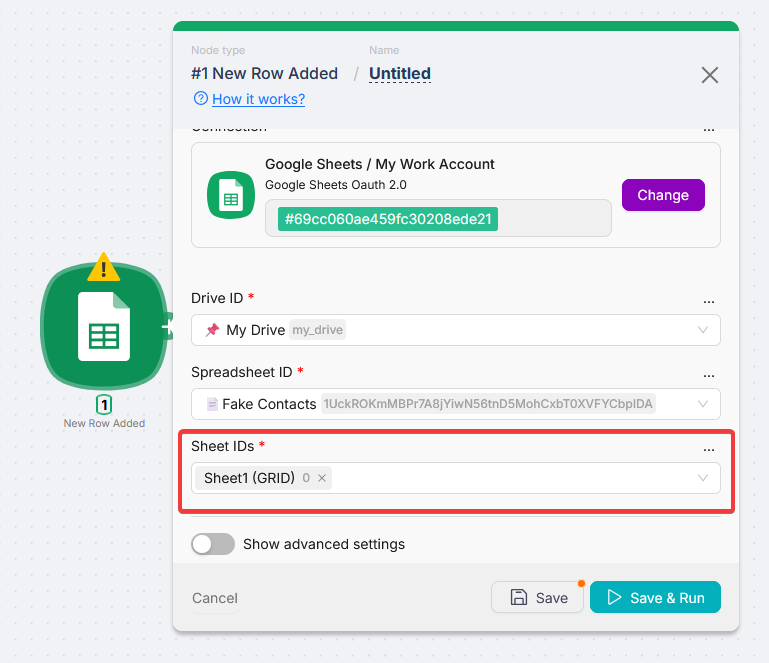Click the Untitled node name field
The width and height of the screenshot is (769, 663).
tap(400, 74)
